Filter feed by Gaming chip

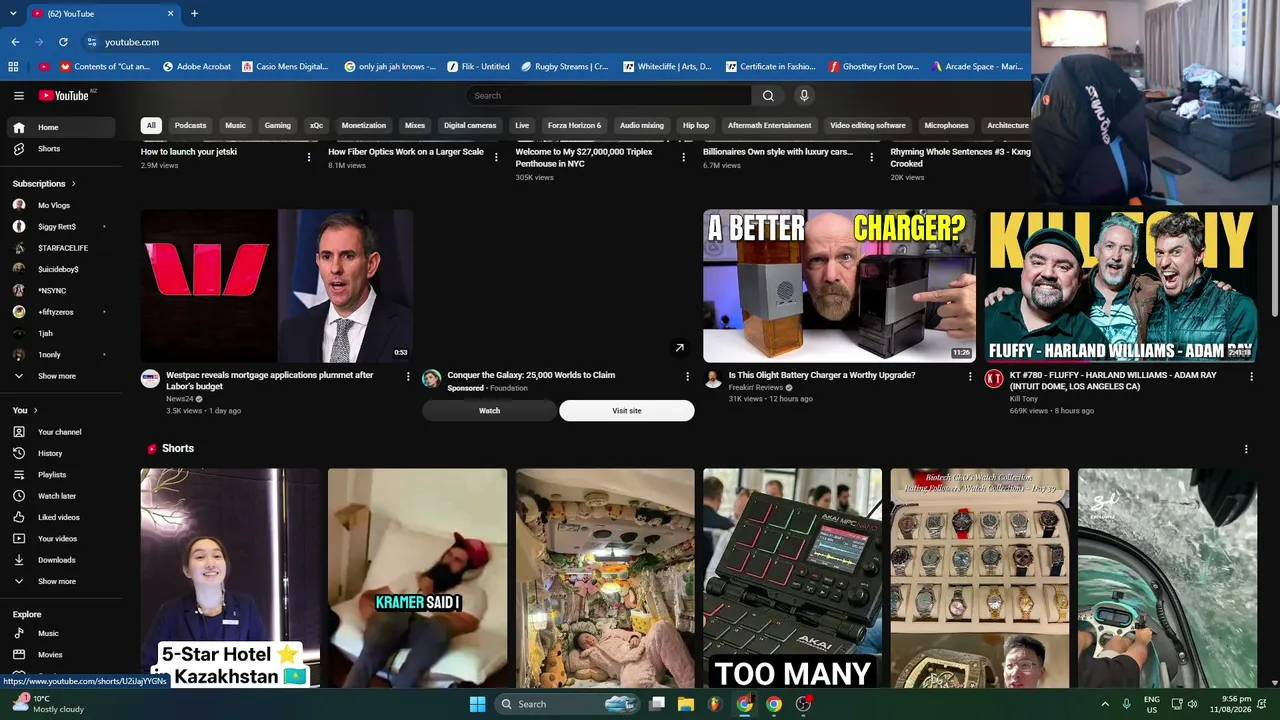tap(277, 126)
